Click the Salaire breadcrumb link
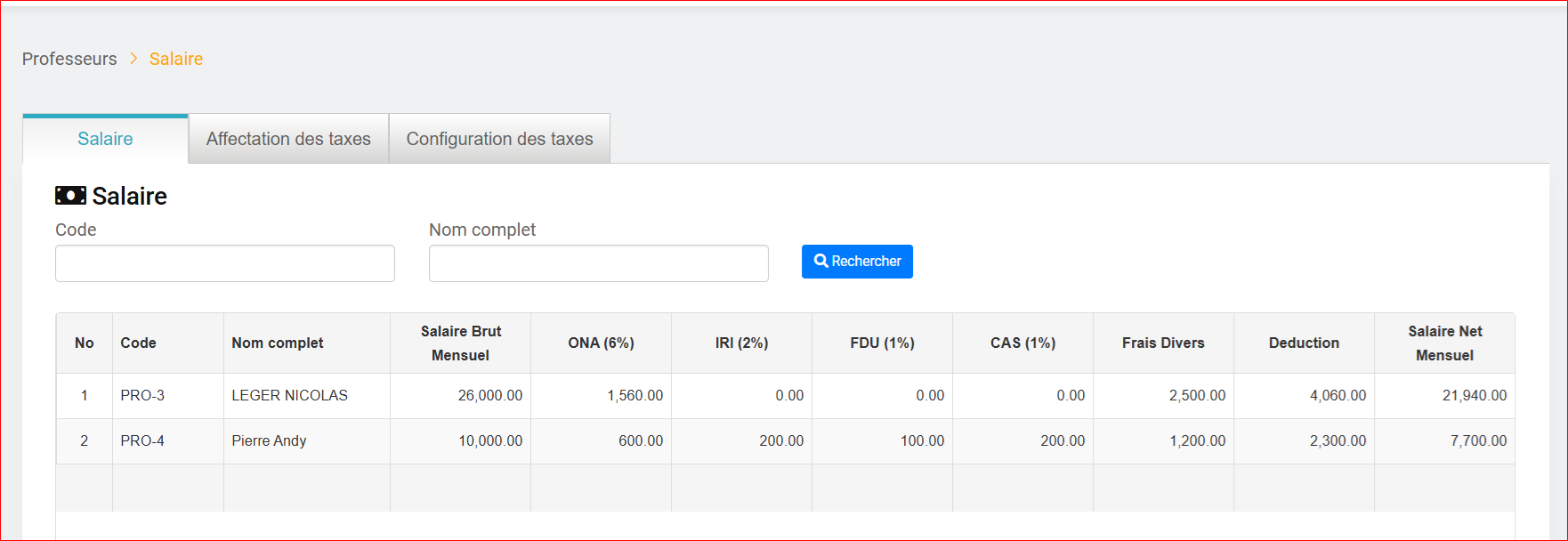 (176, 59)
